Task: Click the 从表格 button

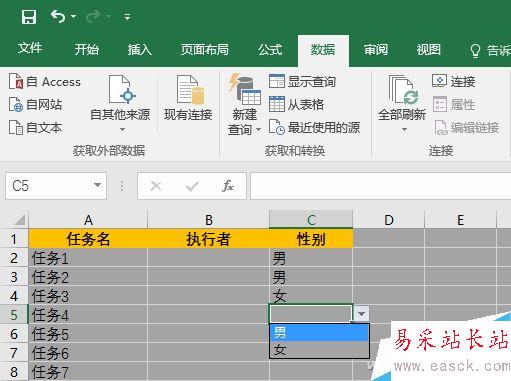Action: point(296,104)
